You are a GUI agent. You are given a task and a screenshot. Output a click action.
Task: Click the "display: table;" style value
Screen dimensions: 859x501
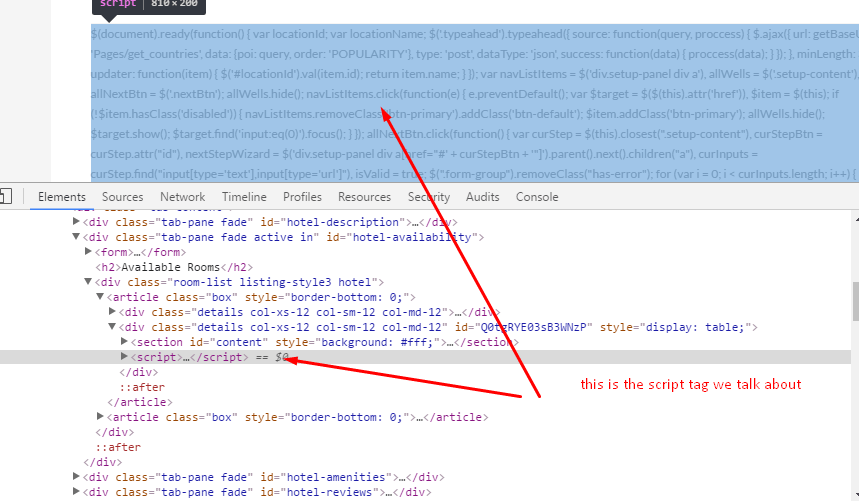(x=695, y=327)
